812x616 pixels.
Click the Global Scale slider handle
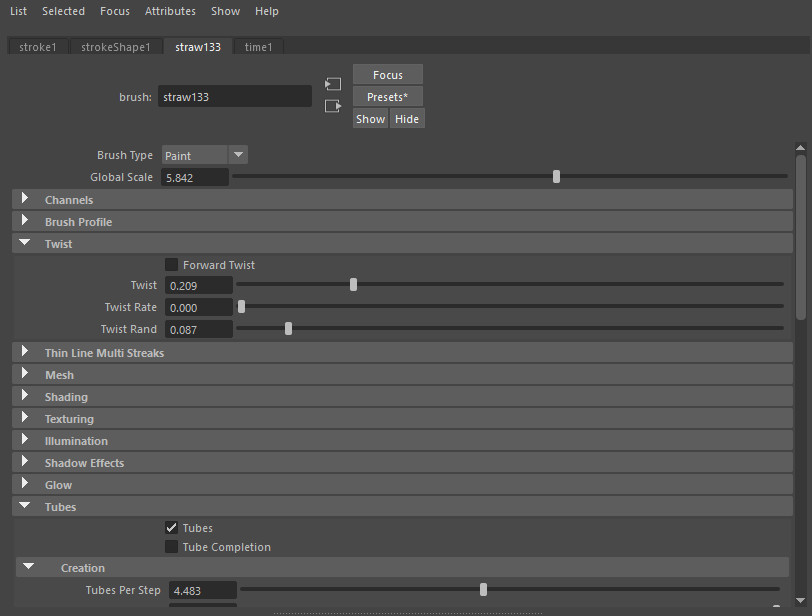pyautogui.click(x=556, y=177)
